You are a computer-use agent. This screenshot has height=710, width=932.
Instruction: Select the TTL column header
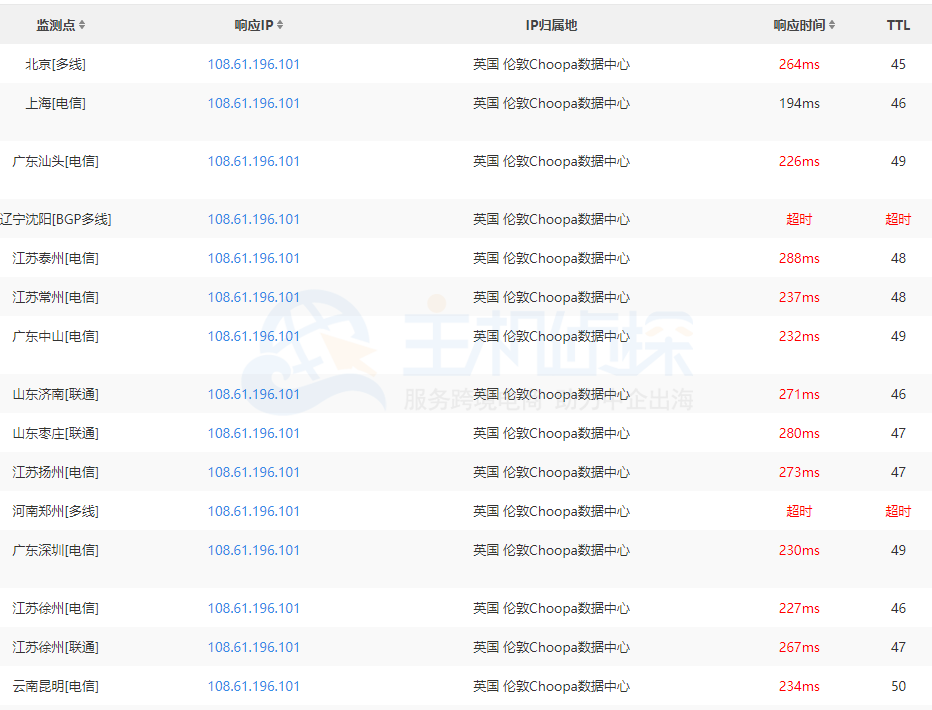click(897, 24)
